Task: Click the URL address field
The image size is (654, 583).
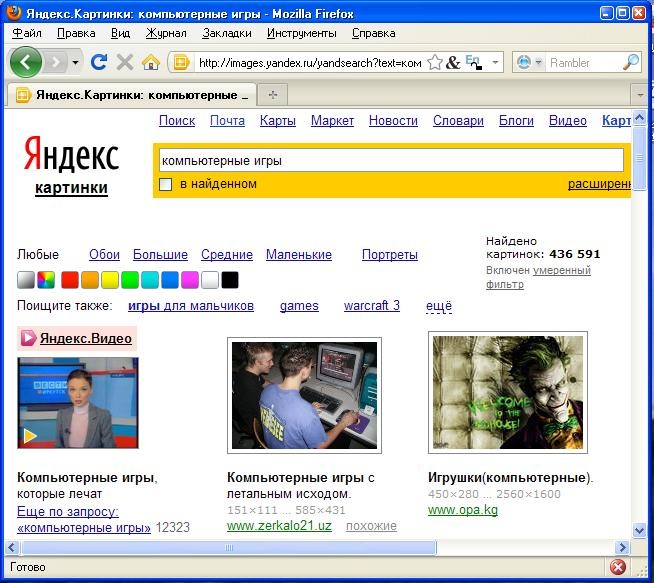Action: [x=310, y=63]
